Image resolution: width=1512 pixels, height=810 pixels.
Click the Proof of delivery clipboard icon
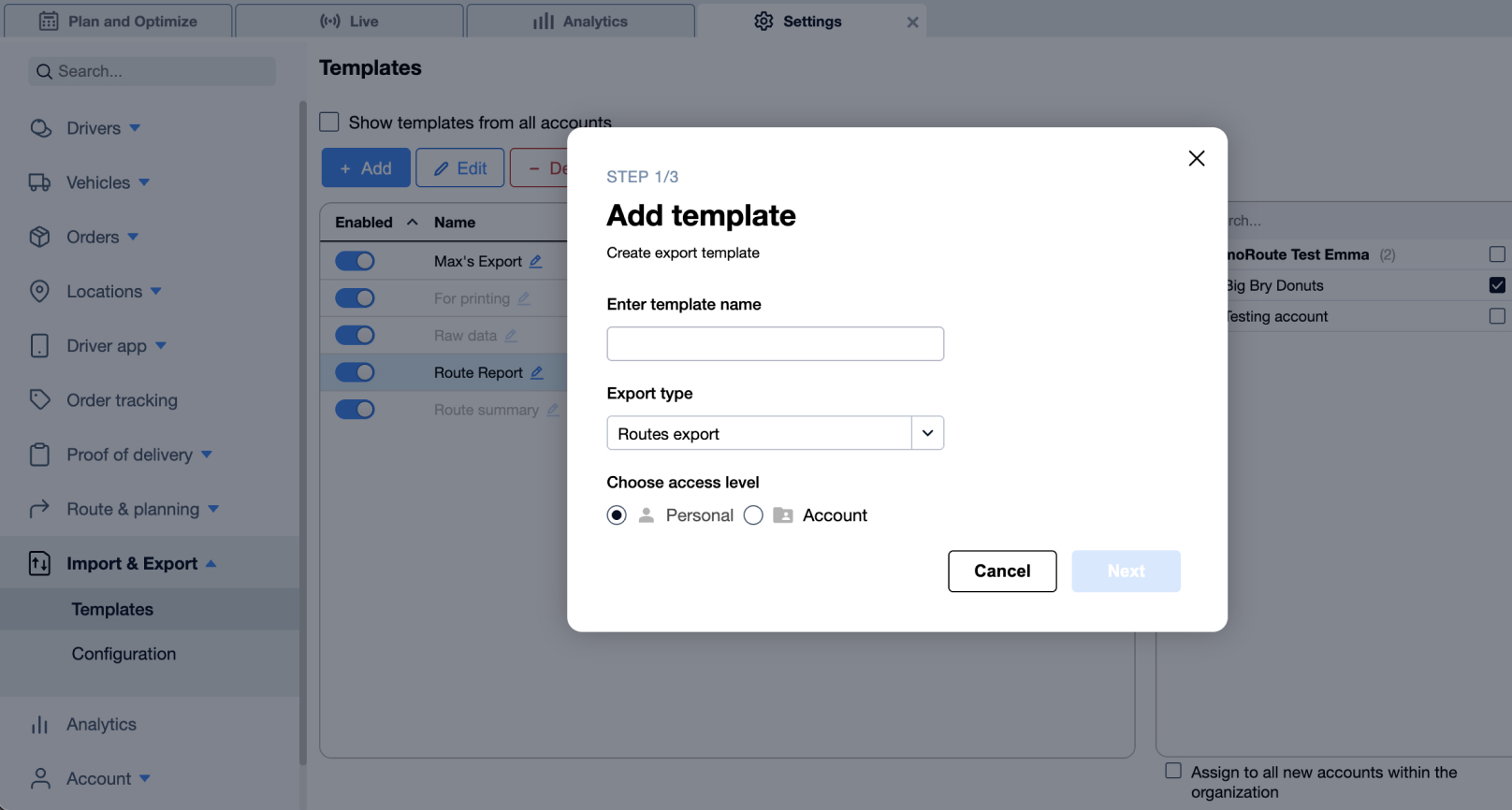point(39,455)
